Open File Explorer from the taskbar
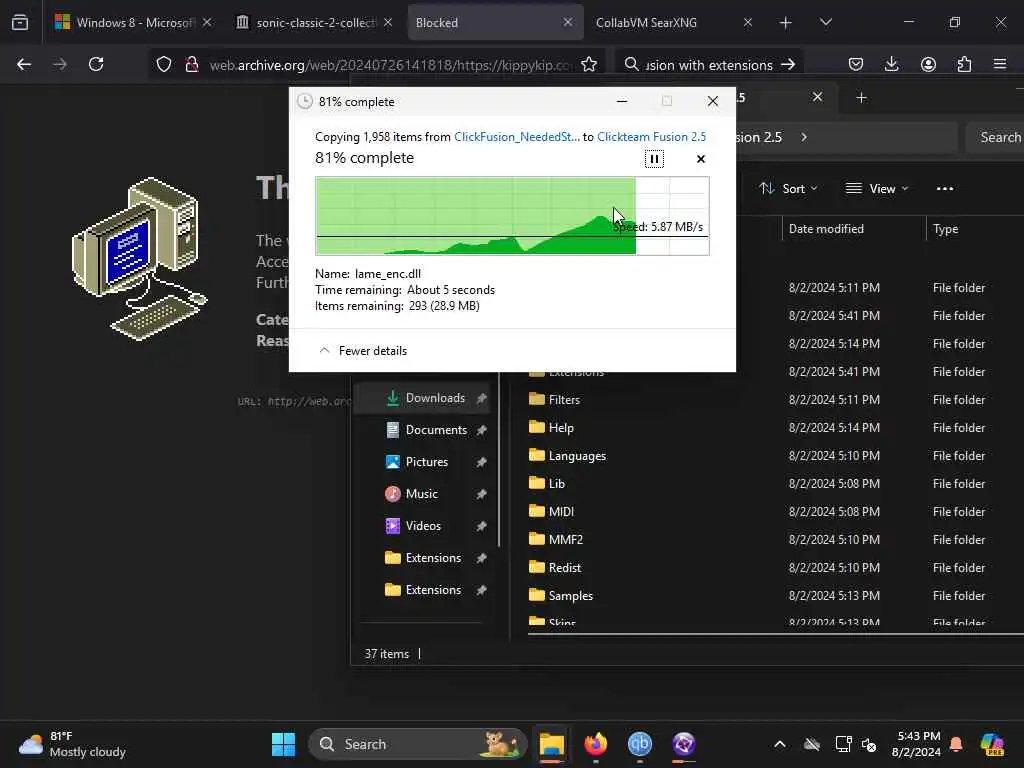The width and height of the screenshot is (1024, 768). 552,744
